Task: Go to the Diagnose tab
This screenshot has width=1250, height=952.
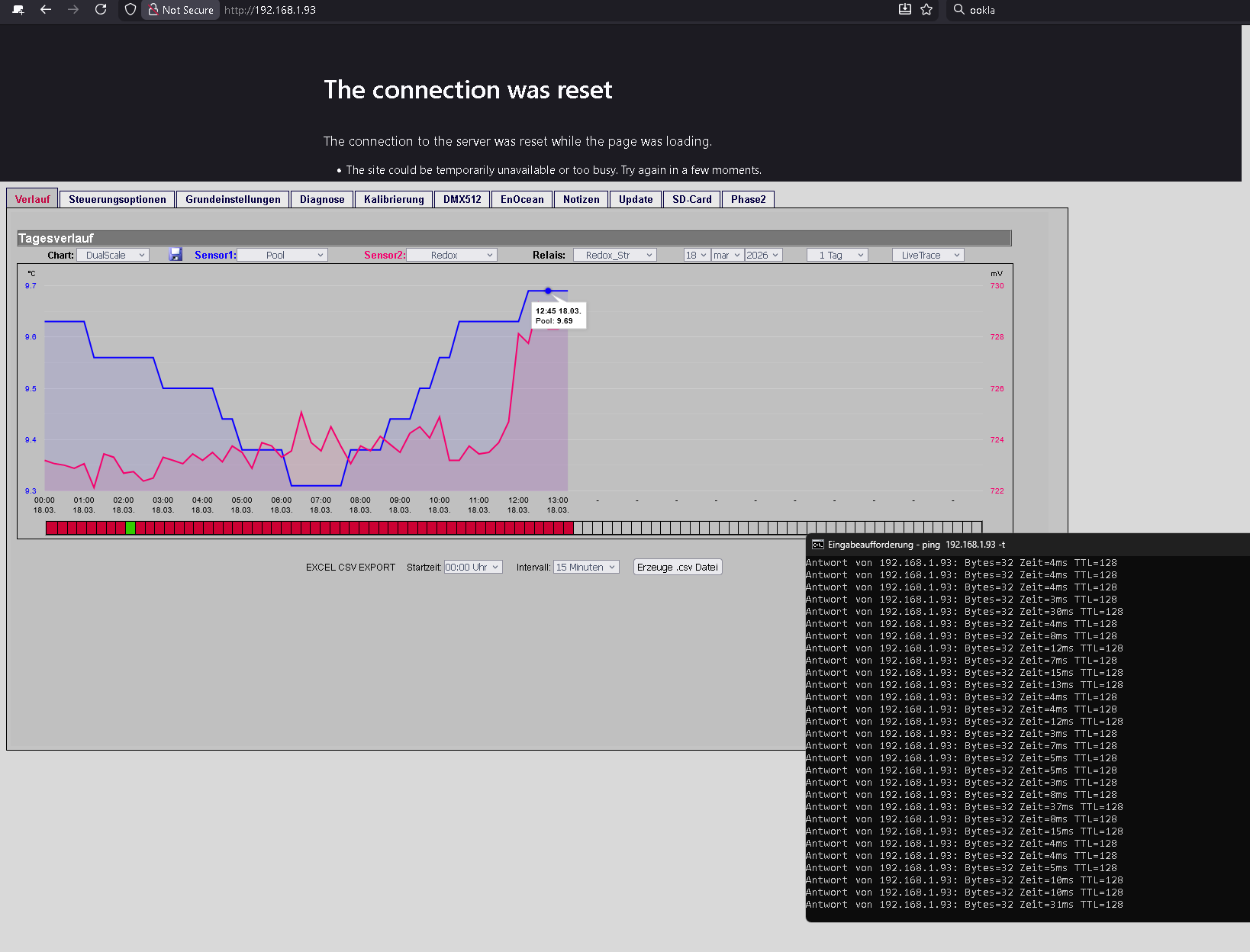Action: (x=322, y=199)
